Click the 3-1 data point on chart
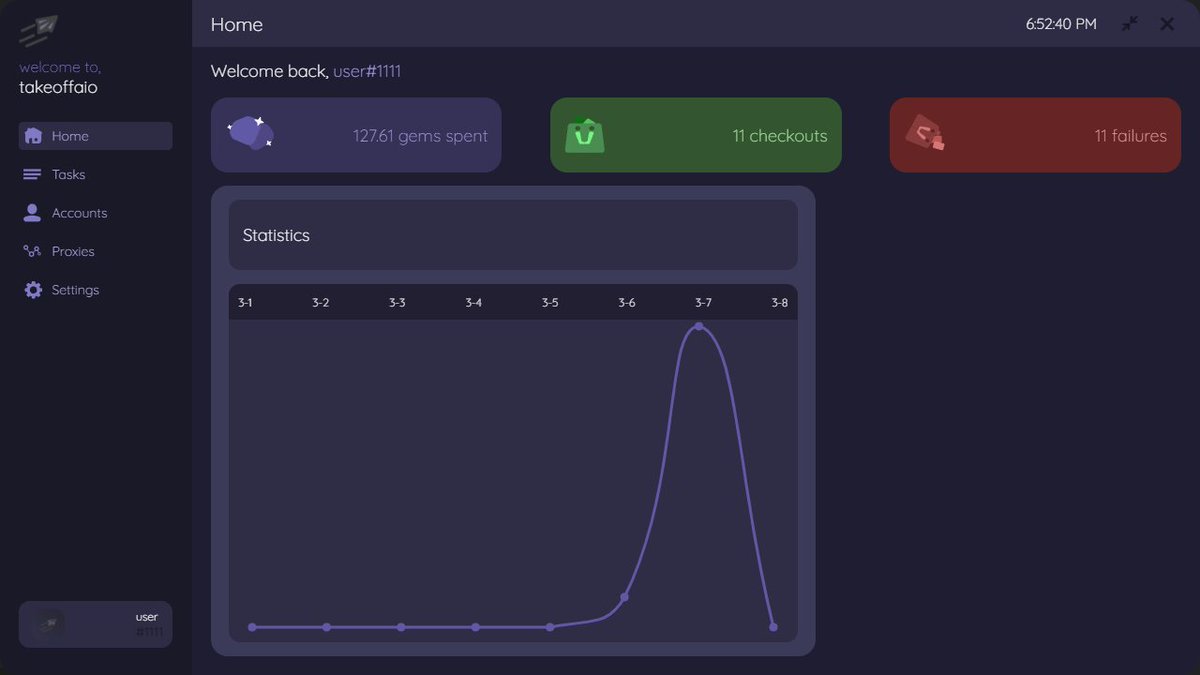 coord(252,627)
